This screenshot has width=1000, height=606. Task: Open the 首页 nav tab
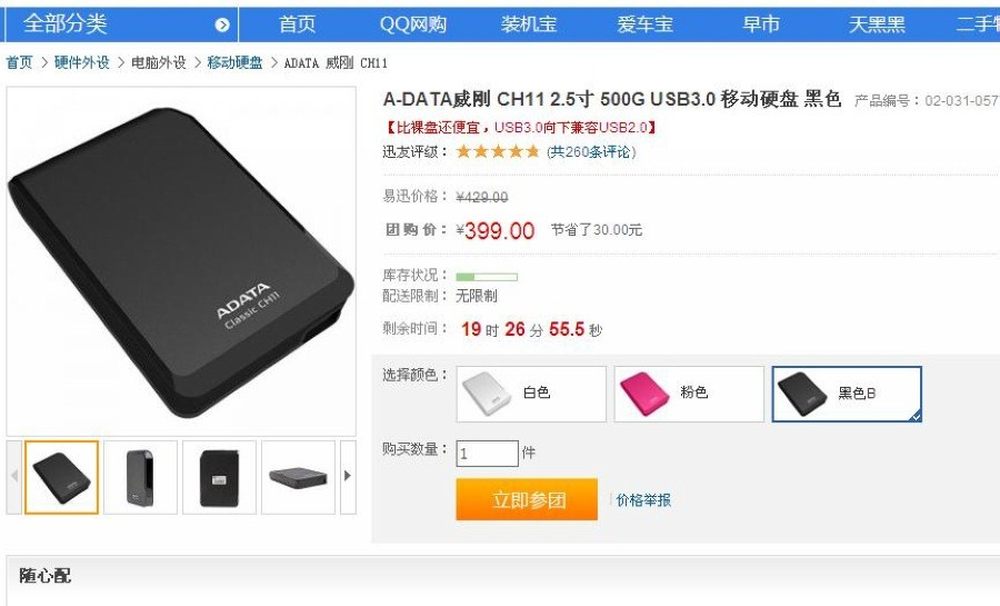tap(297, 24)
